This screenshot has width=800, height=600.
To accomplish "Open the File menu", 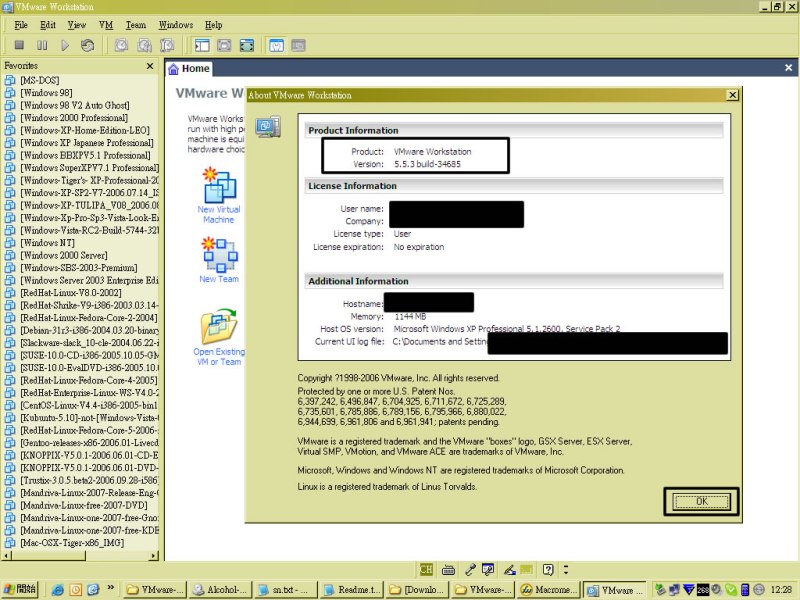I will point(21,24).
